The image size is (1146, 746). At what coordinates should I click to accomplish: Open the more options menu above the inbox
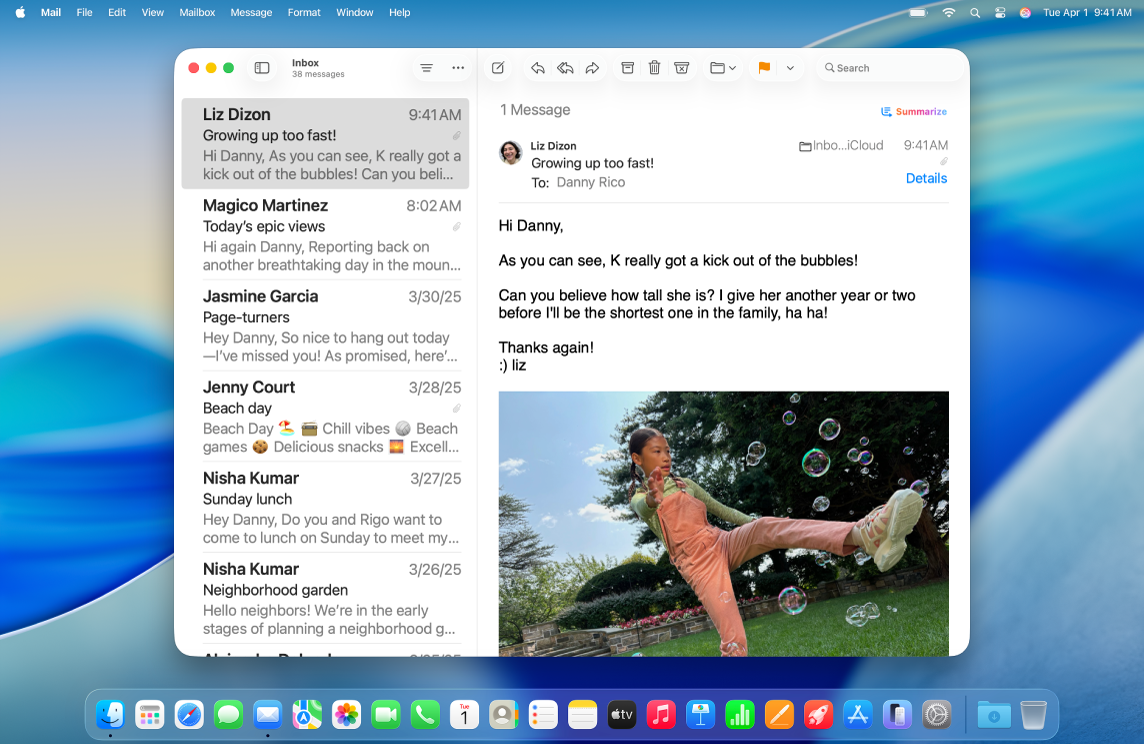tap(457, 67)
